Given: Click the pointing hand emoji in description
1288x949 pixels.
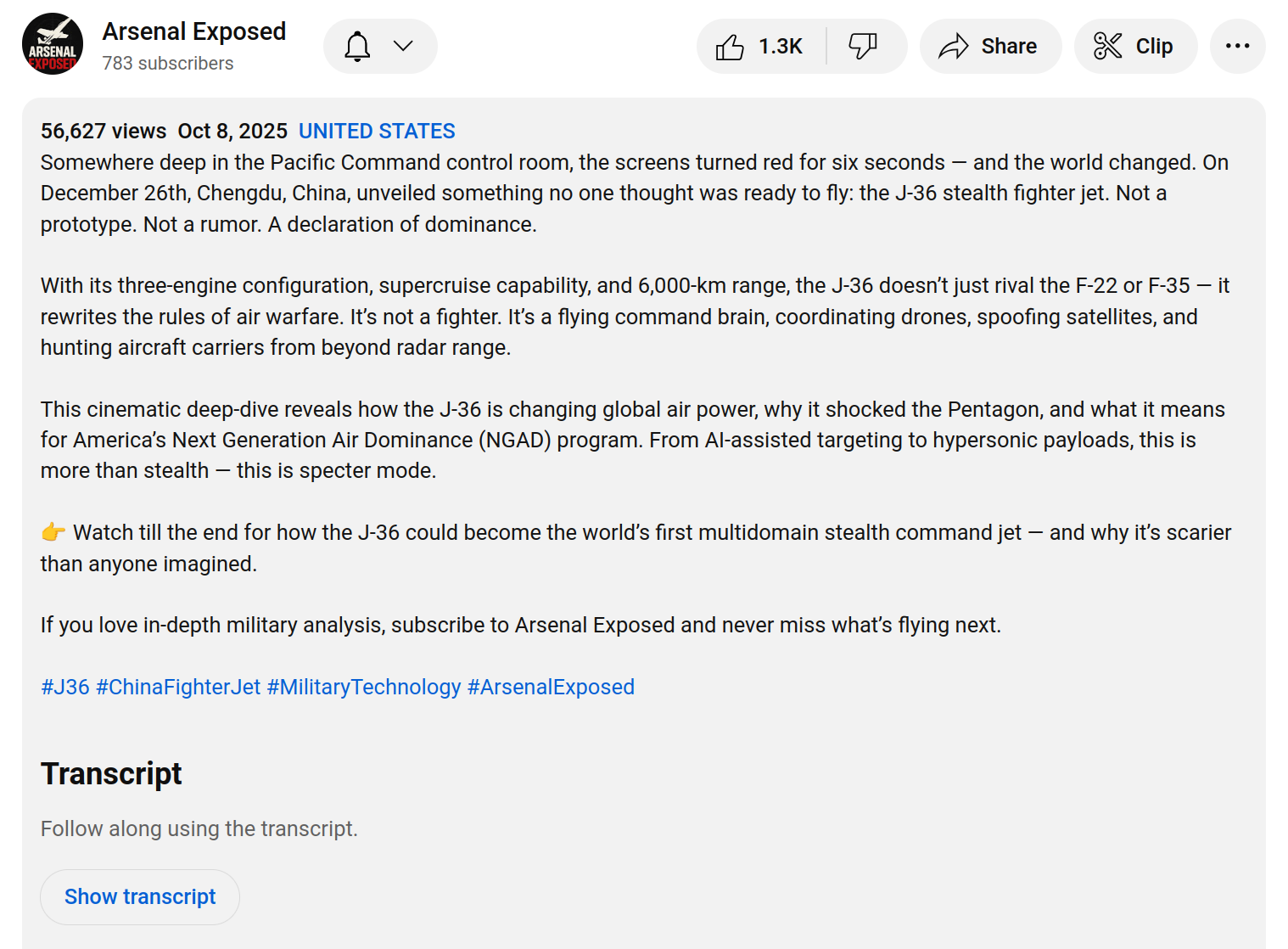Looking at the screenshot, I should (x=53, y=533).
